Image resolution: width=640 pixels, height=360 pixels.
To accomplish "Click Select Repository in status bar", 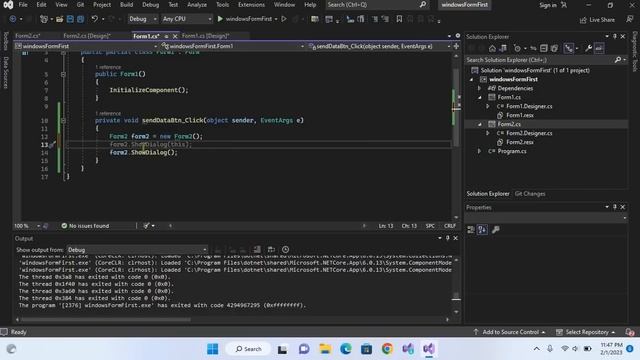I will click(586, 332).
